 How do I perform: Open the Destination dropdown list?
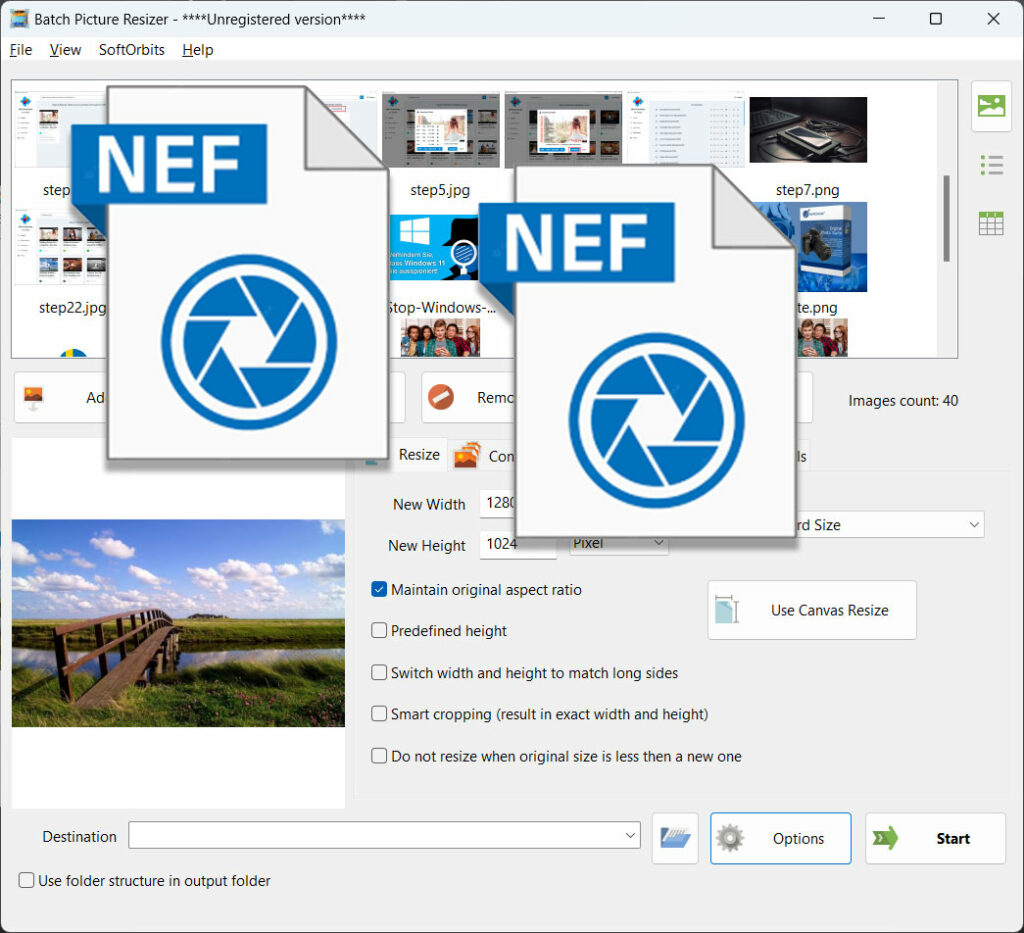630,835
